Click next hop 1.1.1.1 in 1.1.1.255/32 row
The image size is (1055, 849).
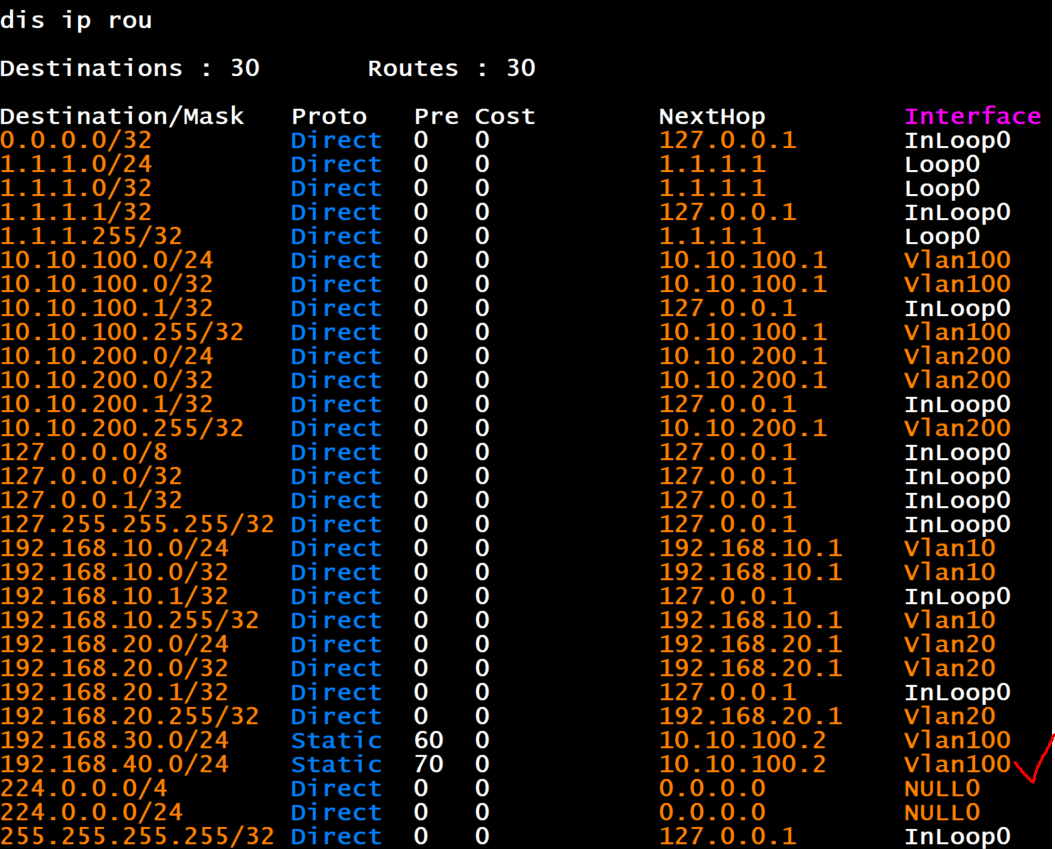coord(712,236)
